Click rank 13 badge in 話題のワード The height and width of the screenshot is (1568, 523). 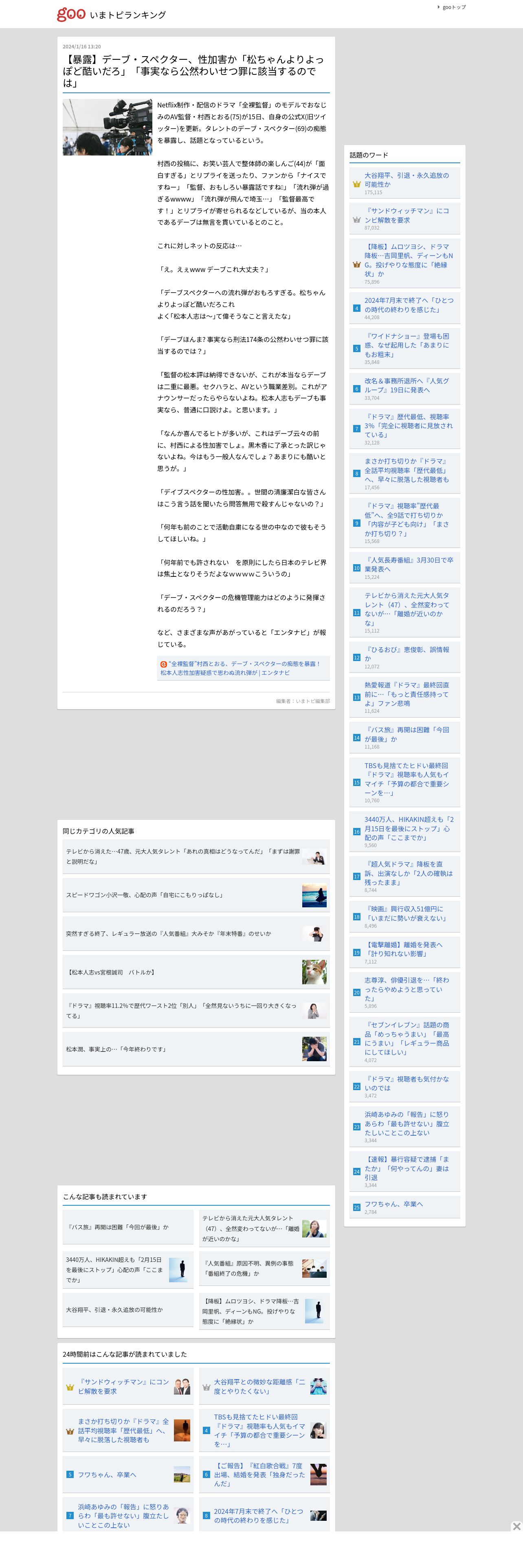click(x=357, y=698)
